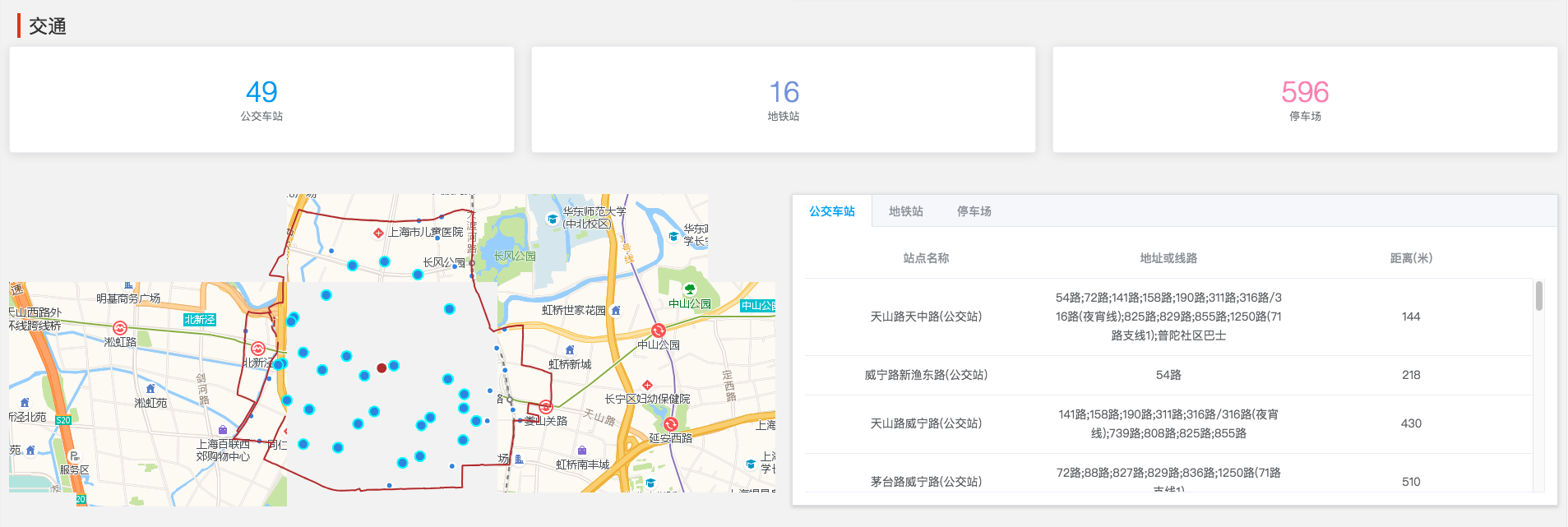Click the 娄山关路 metro station icon

pos(545,407)
